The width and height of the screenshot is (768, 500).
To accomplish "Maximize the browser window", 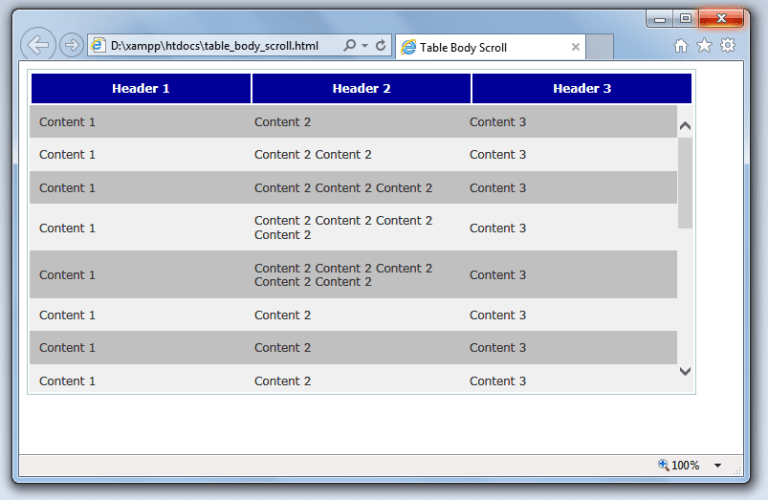I will [x=685, y=19].
